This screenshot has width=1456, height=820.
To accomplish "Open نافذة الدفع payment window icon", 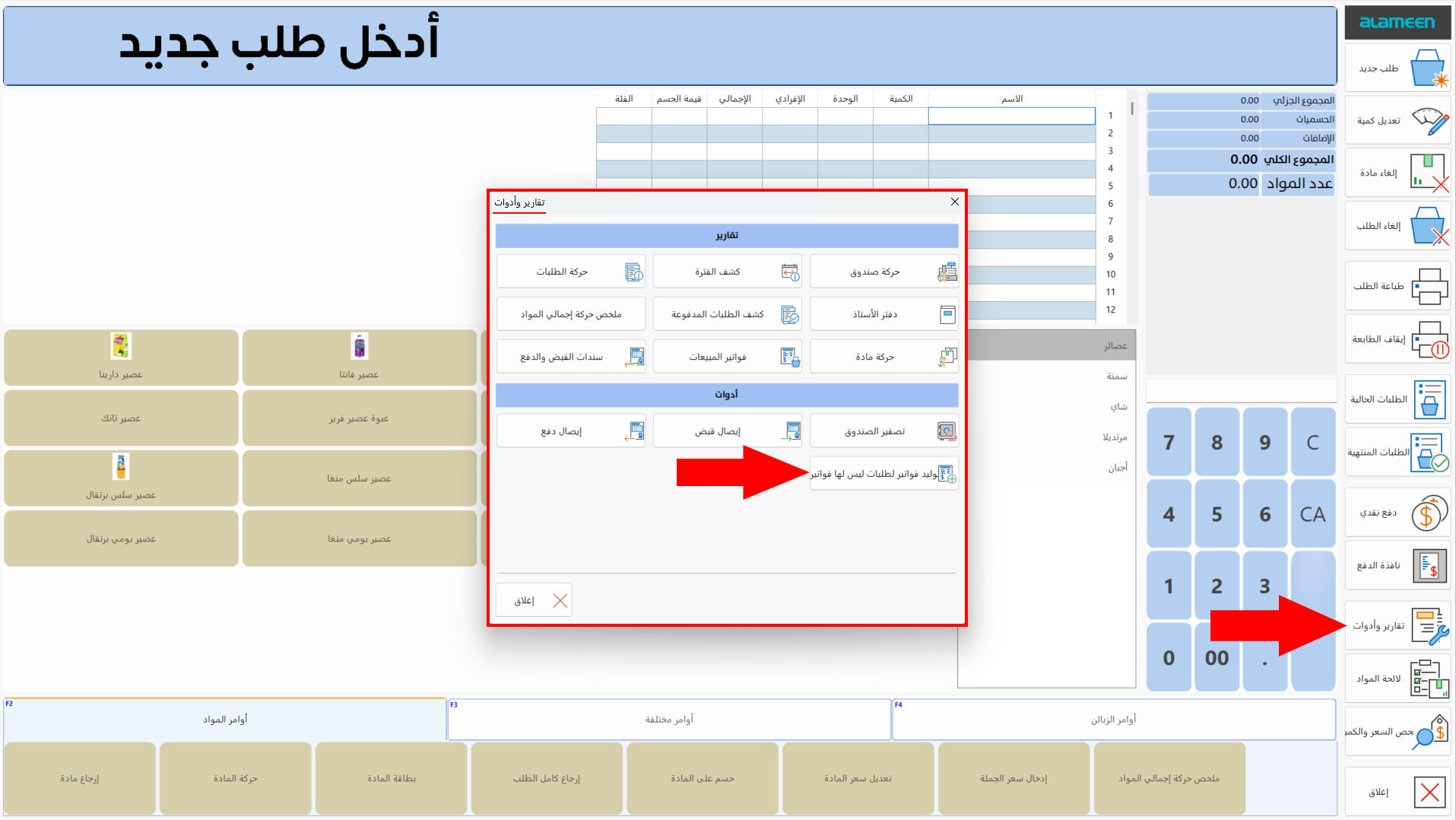I will pos(1429,566).
